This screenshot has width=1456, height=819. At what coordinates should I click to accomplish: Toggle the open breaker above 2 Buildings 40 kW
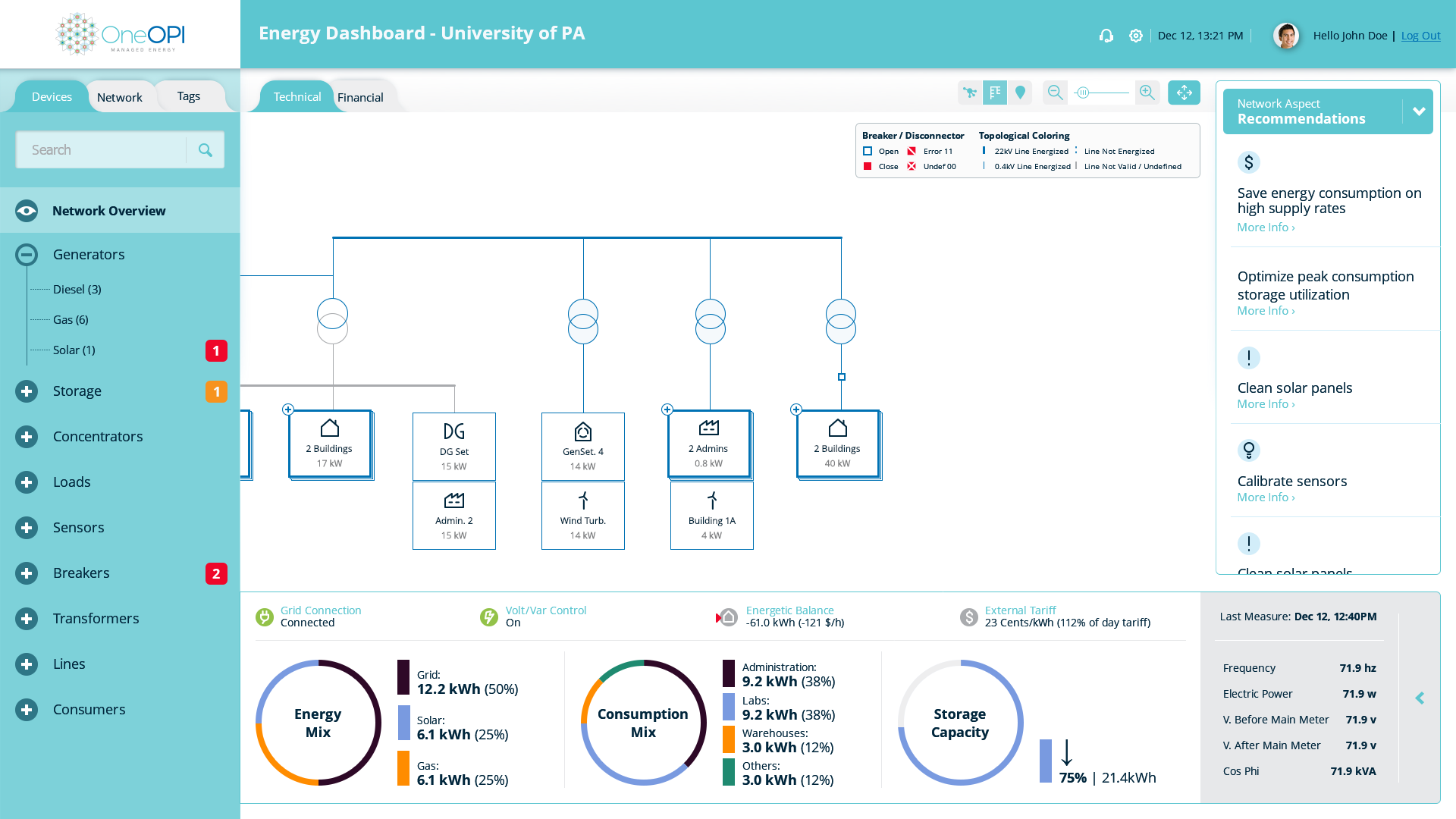841,377
